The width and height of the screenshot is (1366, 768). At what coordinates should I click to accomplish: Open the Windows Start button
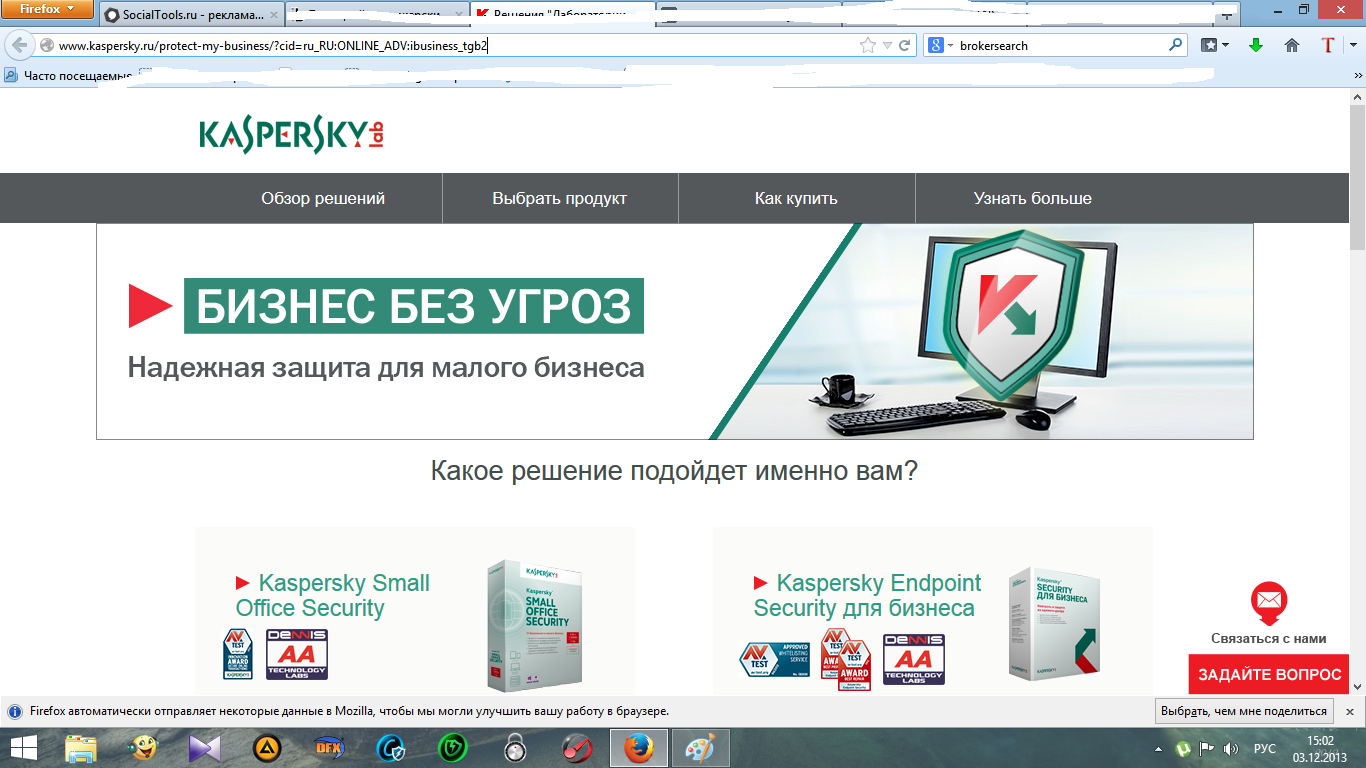23,748
